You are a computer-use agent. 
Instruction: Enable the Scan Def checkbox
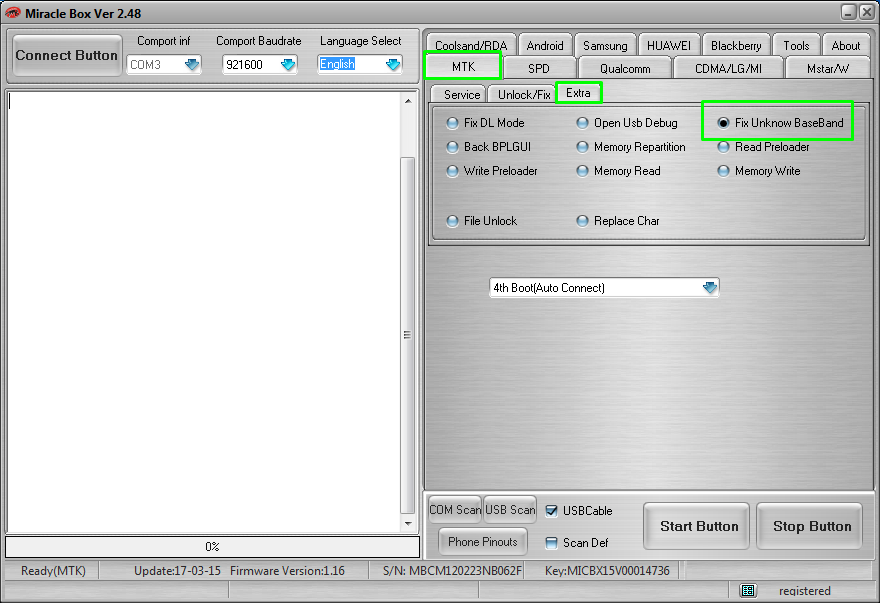552,542
